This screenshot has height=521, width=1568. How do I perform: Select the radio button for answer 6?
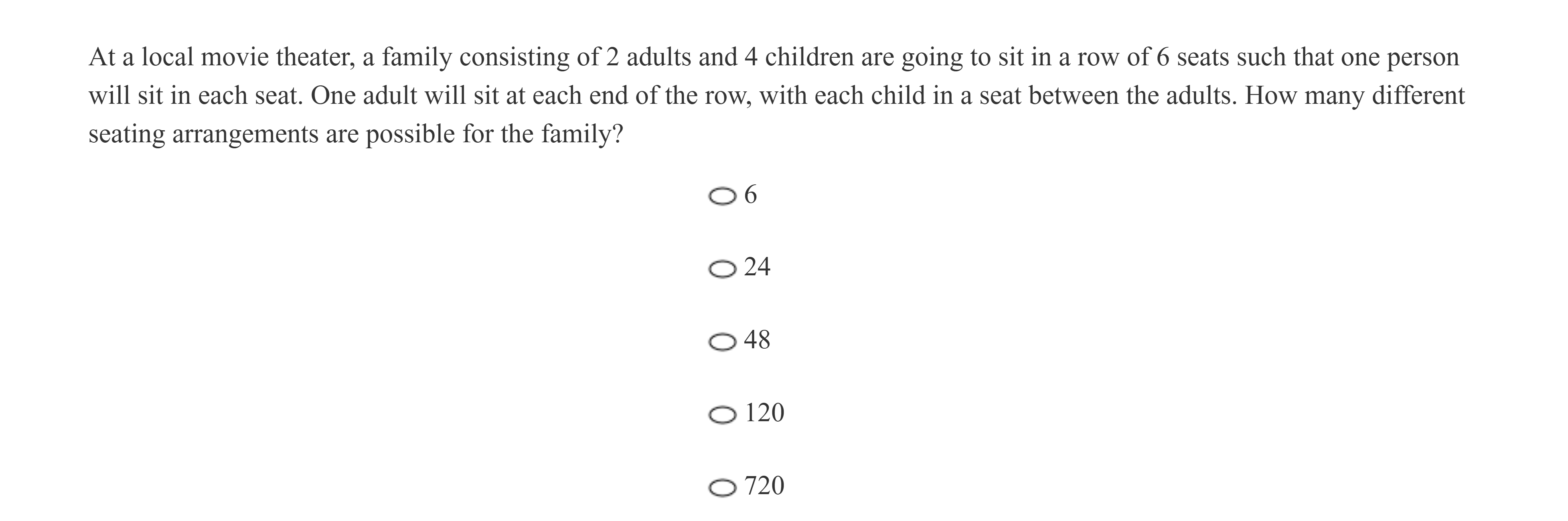pos(723,197)
